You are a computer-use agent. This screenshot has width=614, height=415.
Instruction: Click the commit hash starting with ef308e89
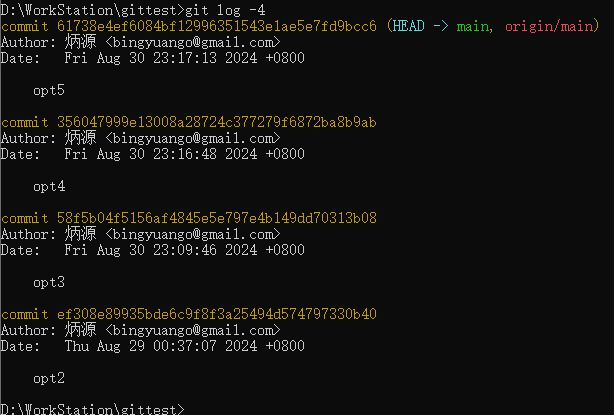click(217, 314)
